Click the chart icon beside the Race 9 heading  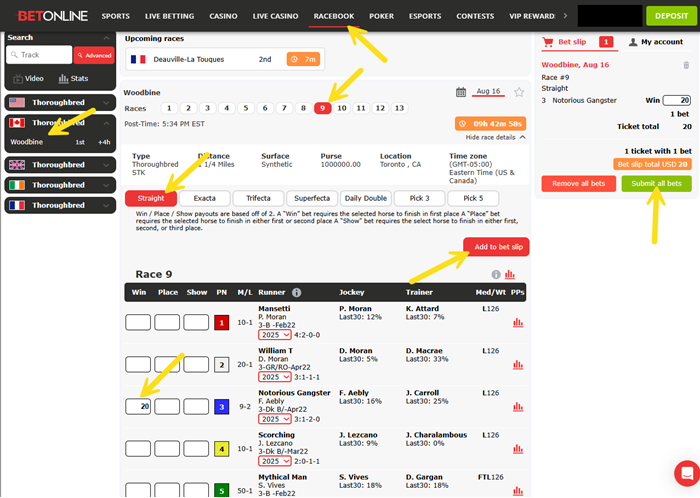[510, 274]
